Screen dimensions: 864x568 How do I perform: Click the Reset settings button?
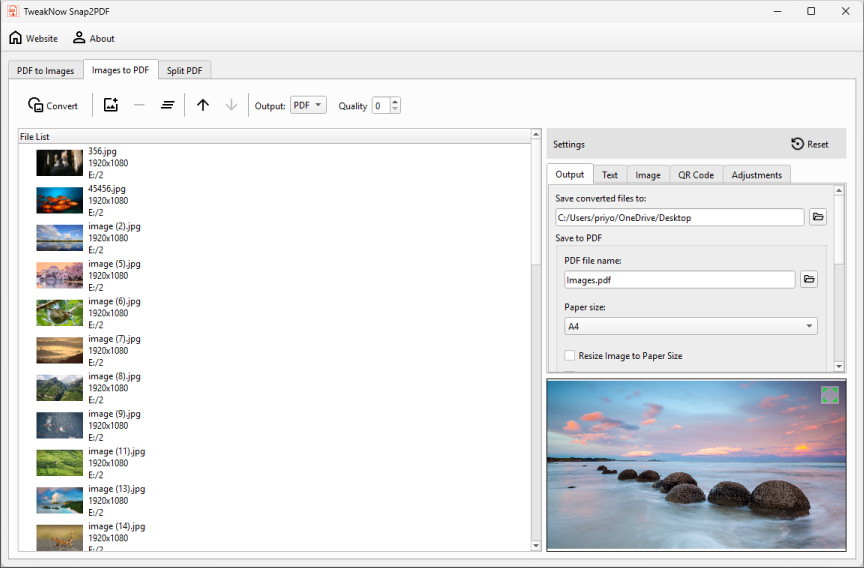coord(809,144)
